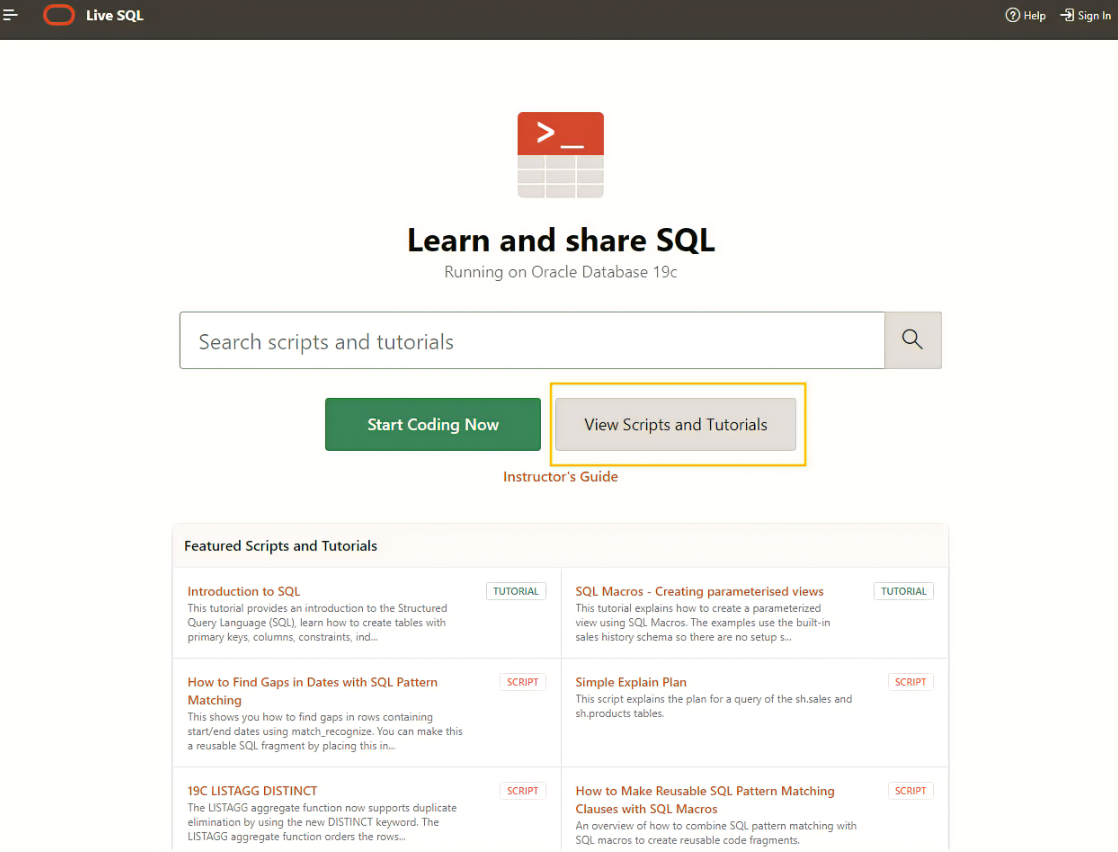This screenshot has height=852, width=1118.
Task: Click description under 19C LISTAGG DISTINCT
Action: pos(322,822)
